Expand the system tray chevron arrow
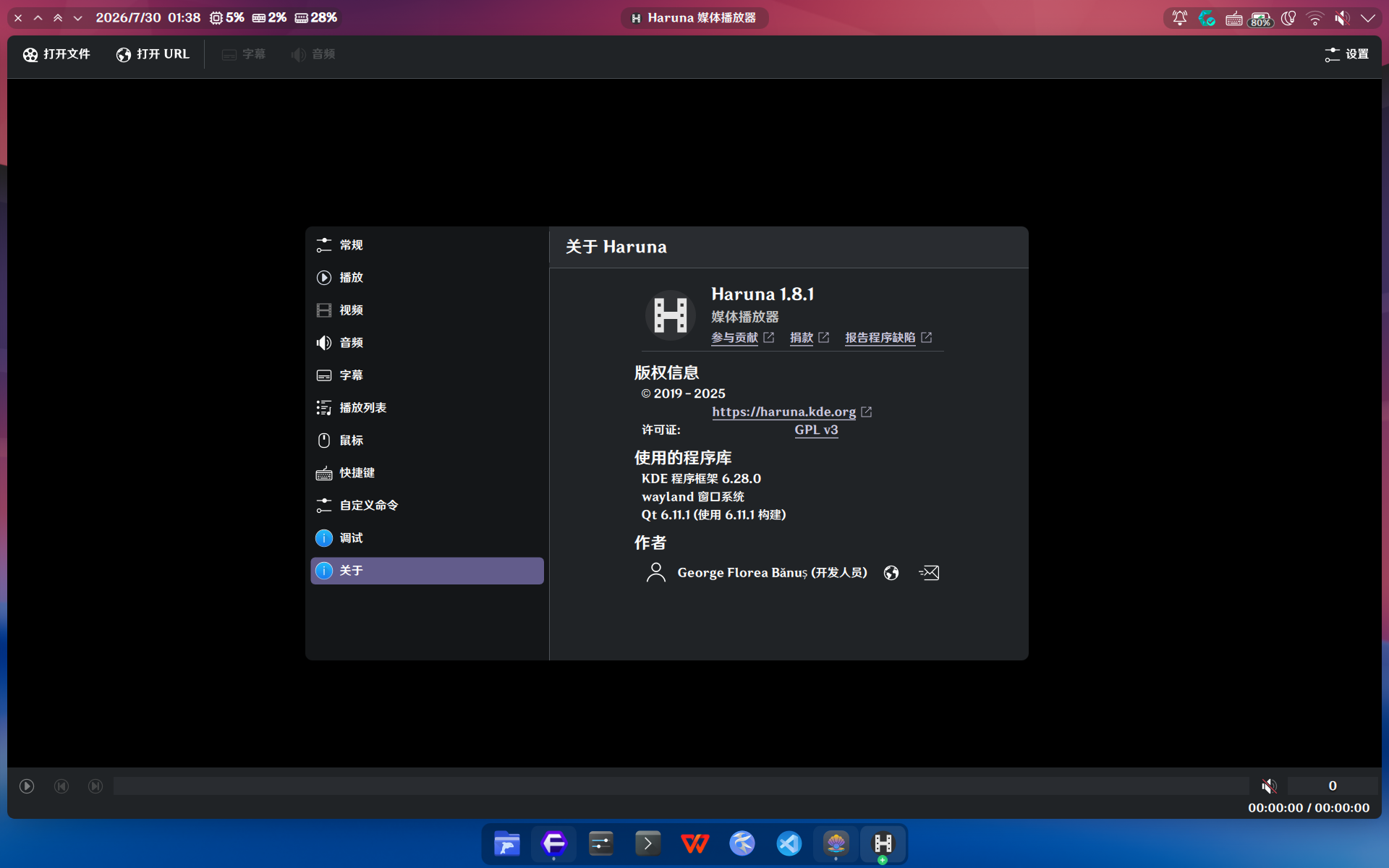Viewport: 1389px width, 868px height. click(x=1368, y=18)
